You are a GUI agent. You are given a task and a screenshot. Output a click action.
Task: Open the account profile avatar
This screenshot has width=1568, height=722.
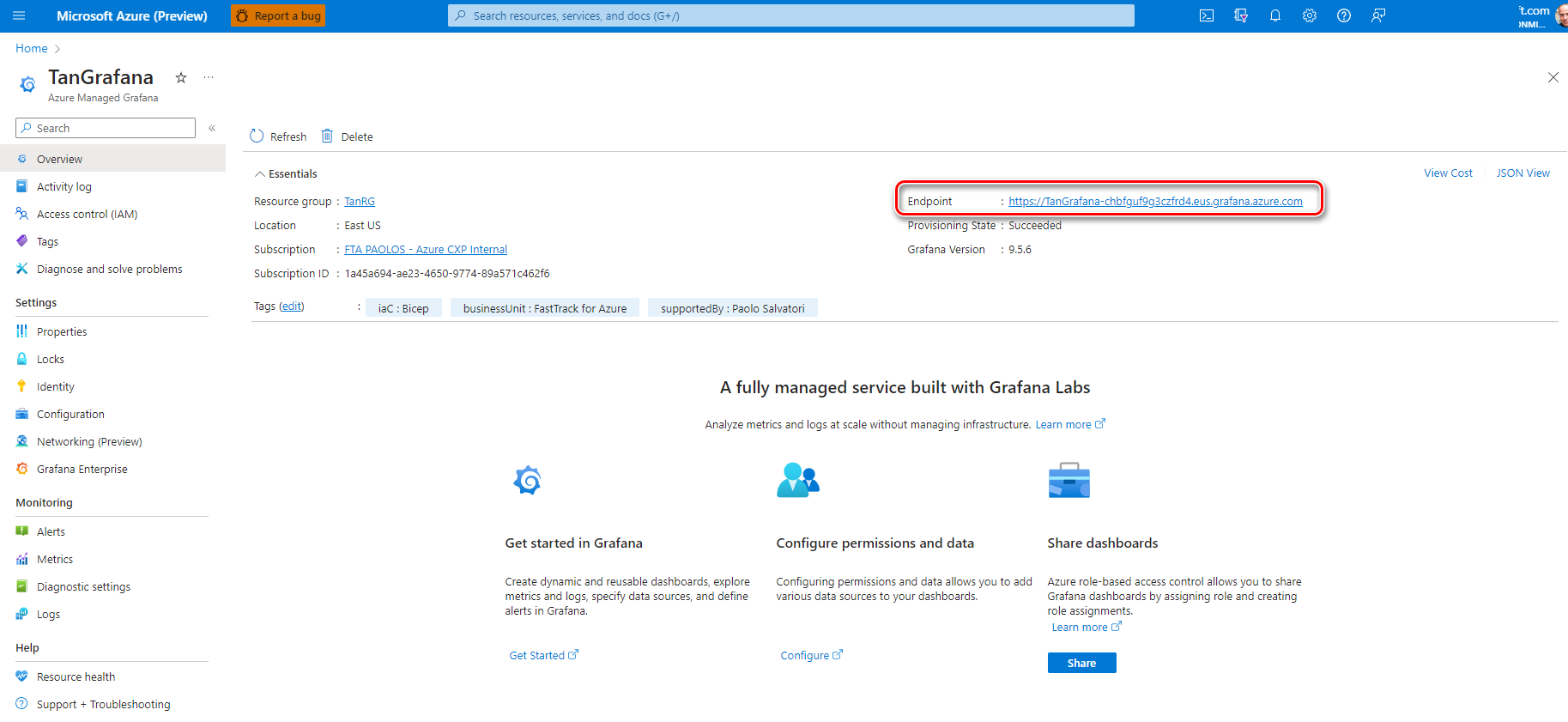[1561, 15]
